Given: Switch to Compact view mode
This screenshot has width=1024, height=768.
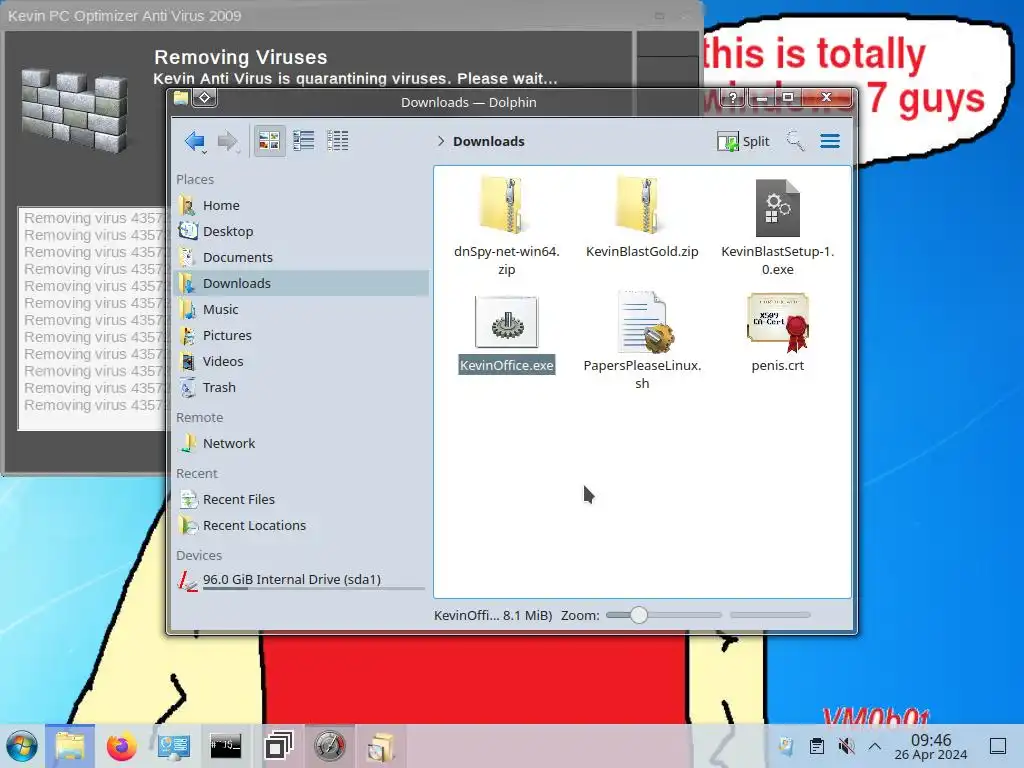Looking at the screenshot, I should tap(303, 140).
